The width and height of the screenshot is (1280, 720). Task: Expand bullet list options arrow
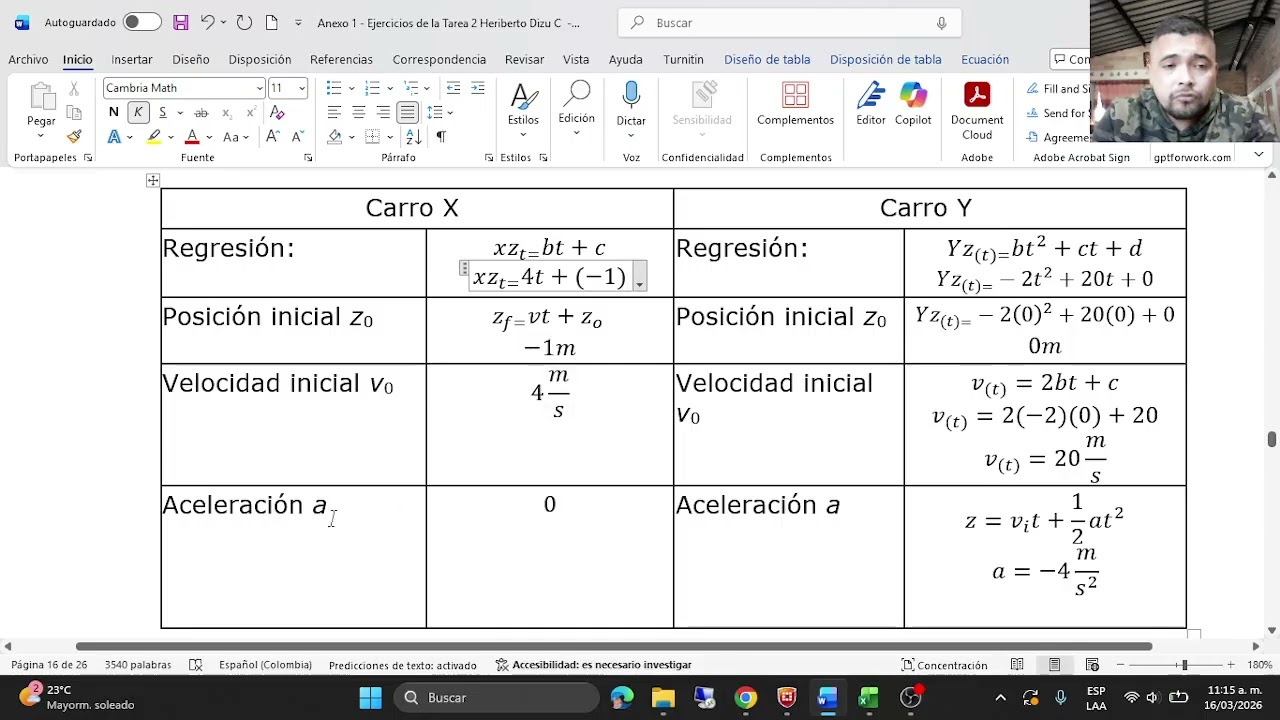point(350,88)
